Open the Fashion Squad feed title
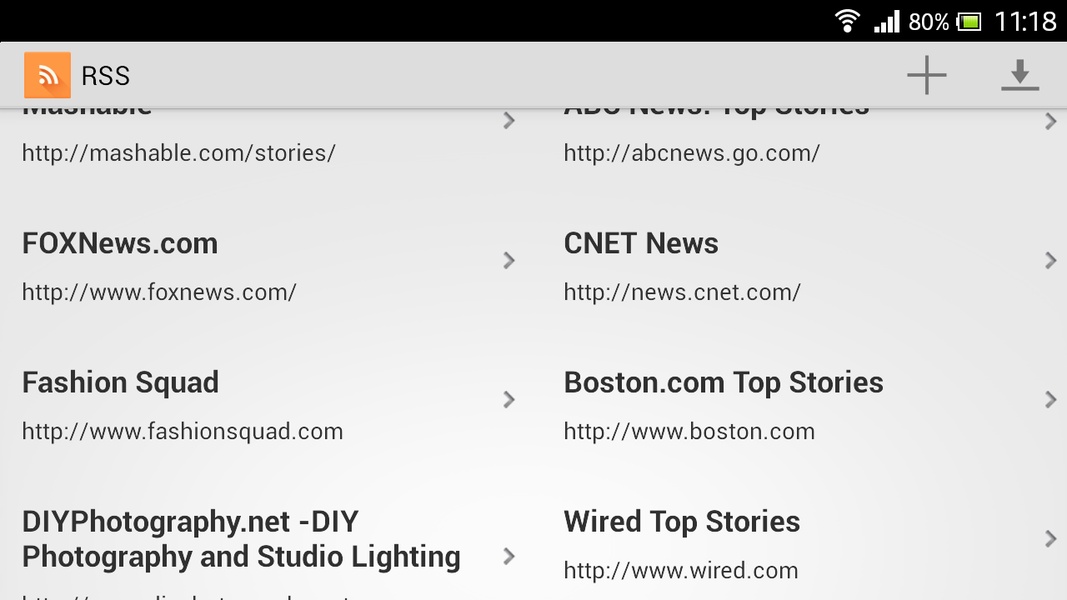The height and width of the screenshot is (600, 1067). click(x=120, y=383)
